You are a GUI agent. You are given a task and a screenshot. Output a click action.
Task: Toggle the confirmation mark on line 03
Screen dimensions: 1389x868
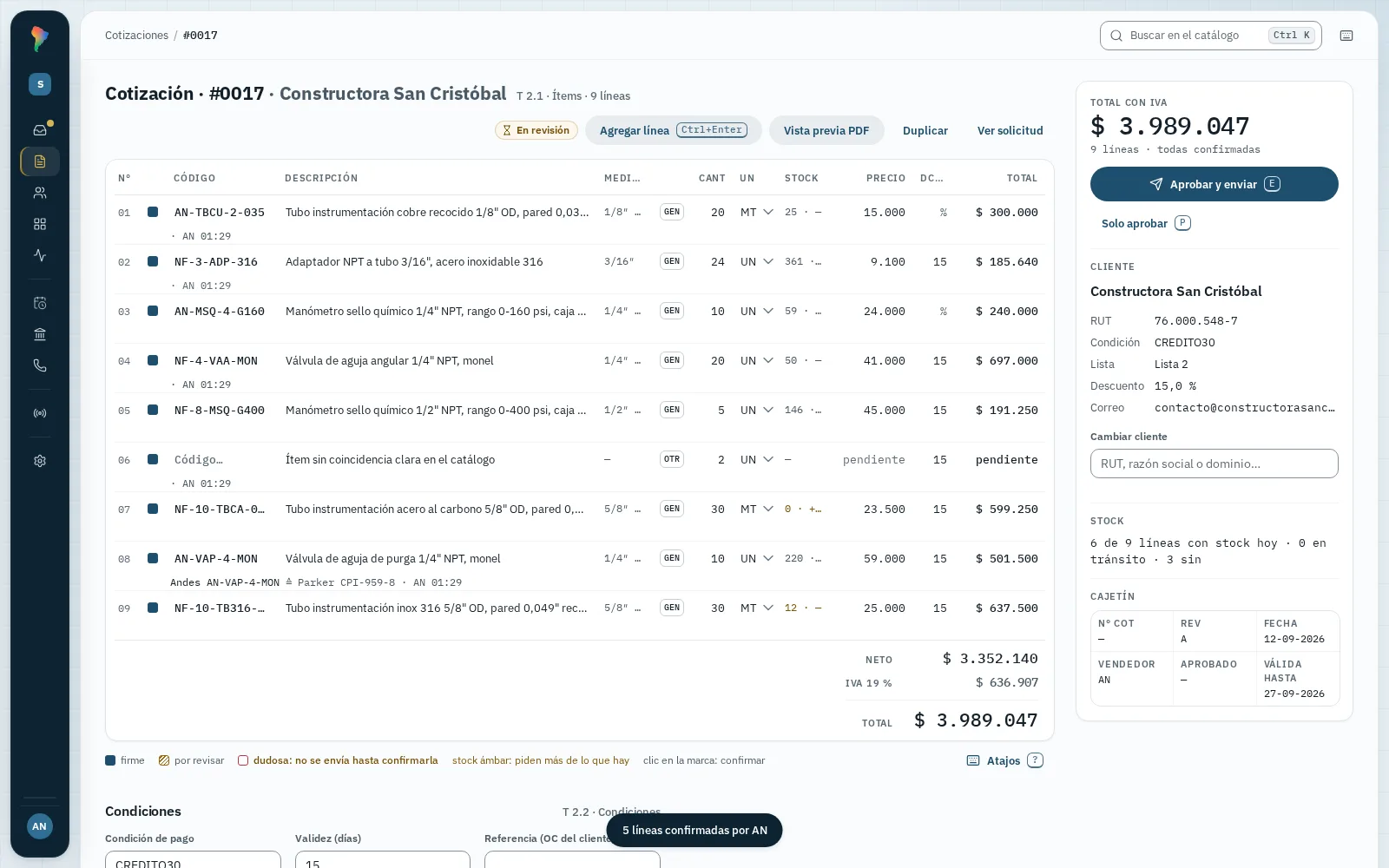153,311
